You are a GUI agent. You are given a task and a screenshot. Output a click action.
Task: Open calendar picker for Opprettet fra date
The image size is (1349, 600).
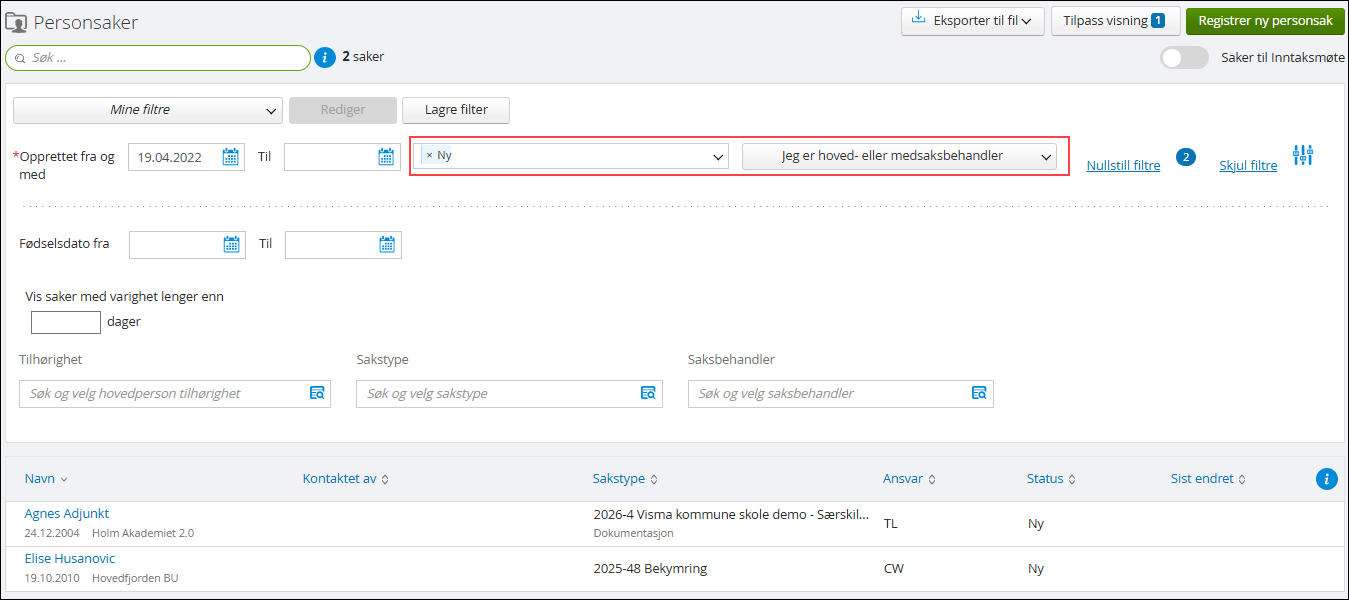(230, 156)
